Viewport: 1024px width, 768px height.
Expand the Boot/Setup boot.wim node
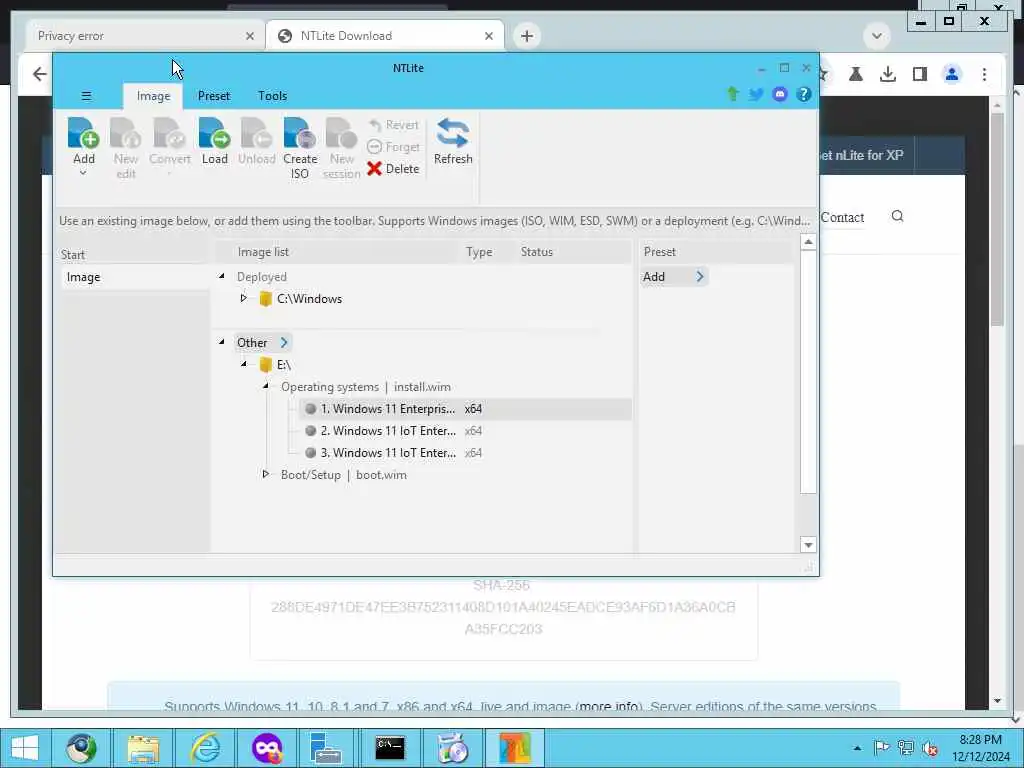pos(266,474)
